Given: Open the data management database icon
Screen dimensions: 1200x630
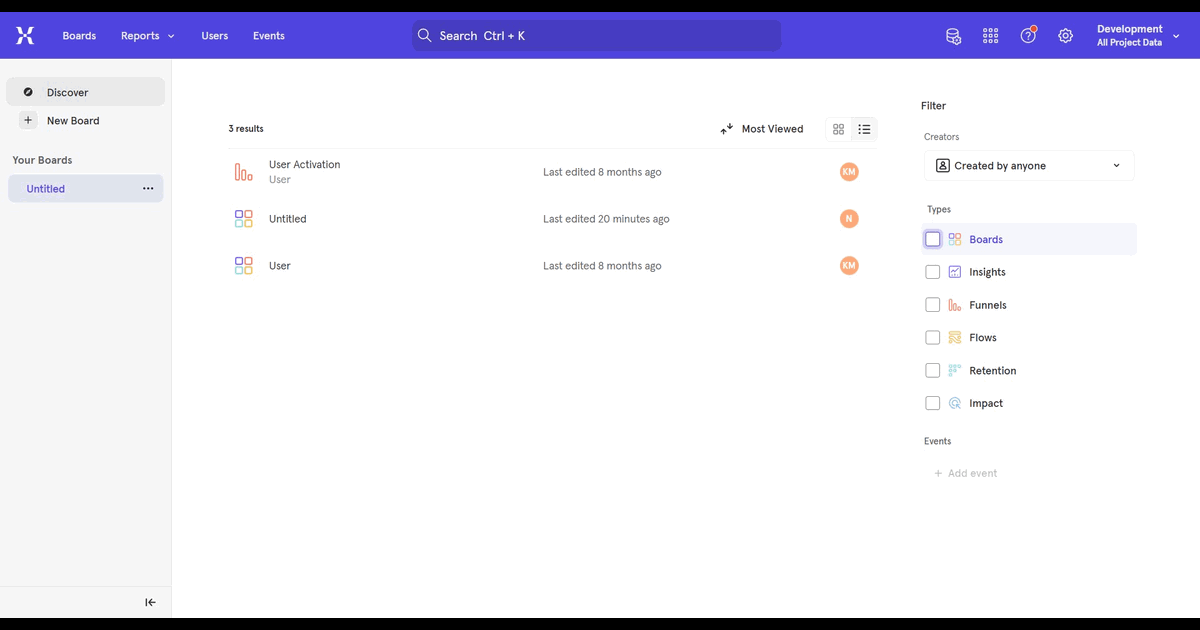Looking at the screenshot, I should (953, 36).
